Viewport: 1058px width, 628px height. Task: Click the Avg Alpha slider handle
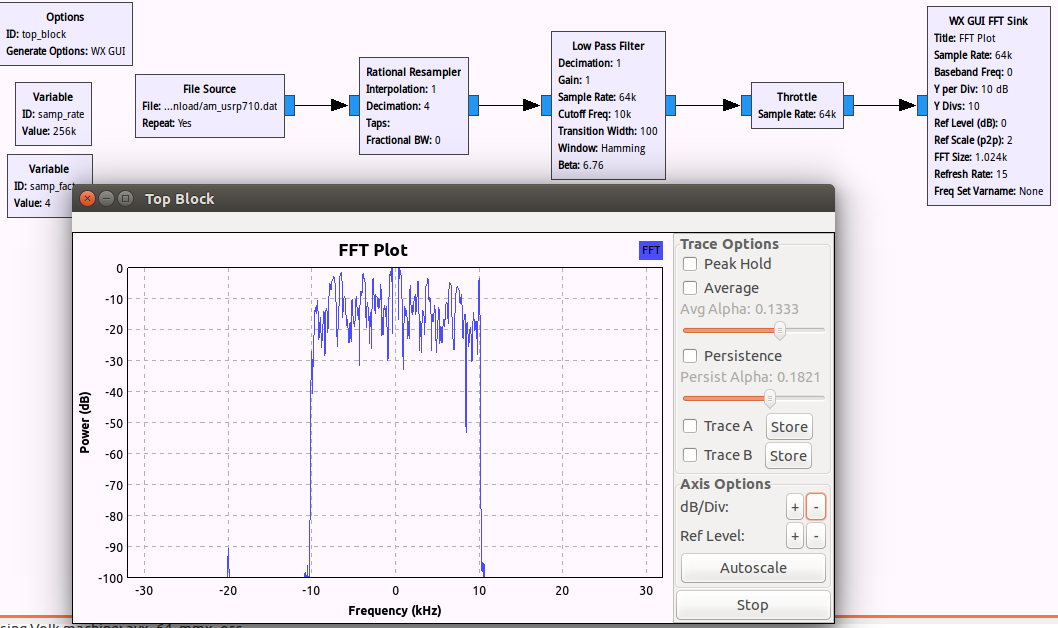(x=779, y=330)
